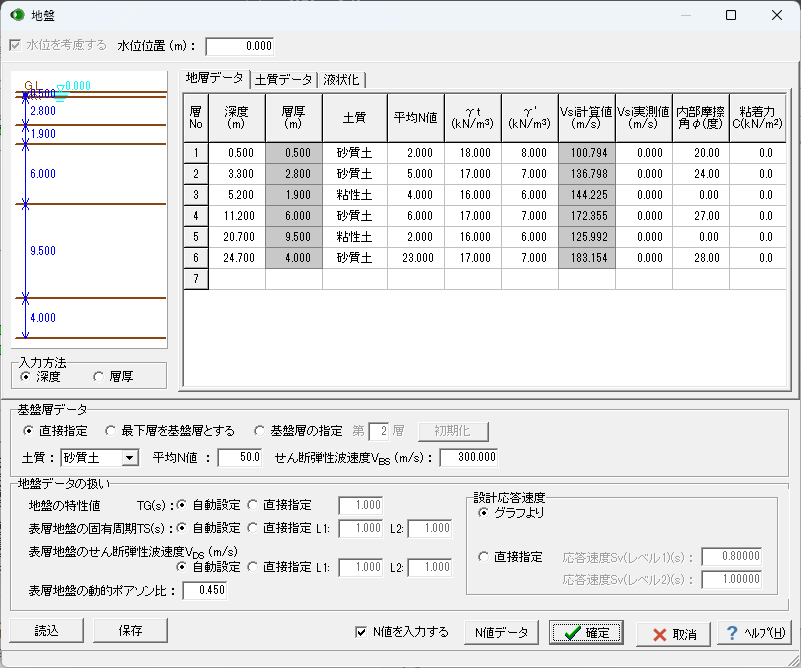Switch to the 土質データ tab
This screenshot has width=801, height=668.
pyautogui.click(x=283, y=80)
